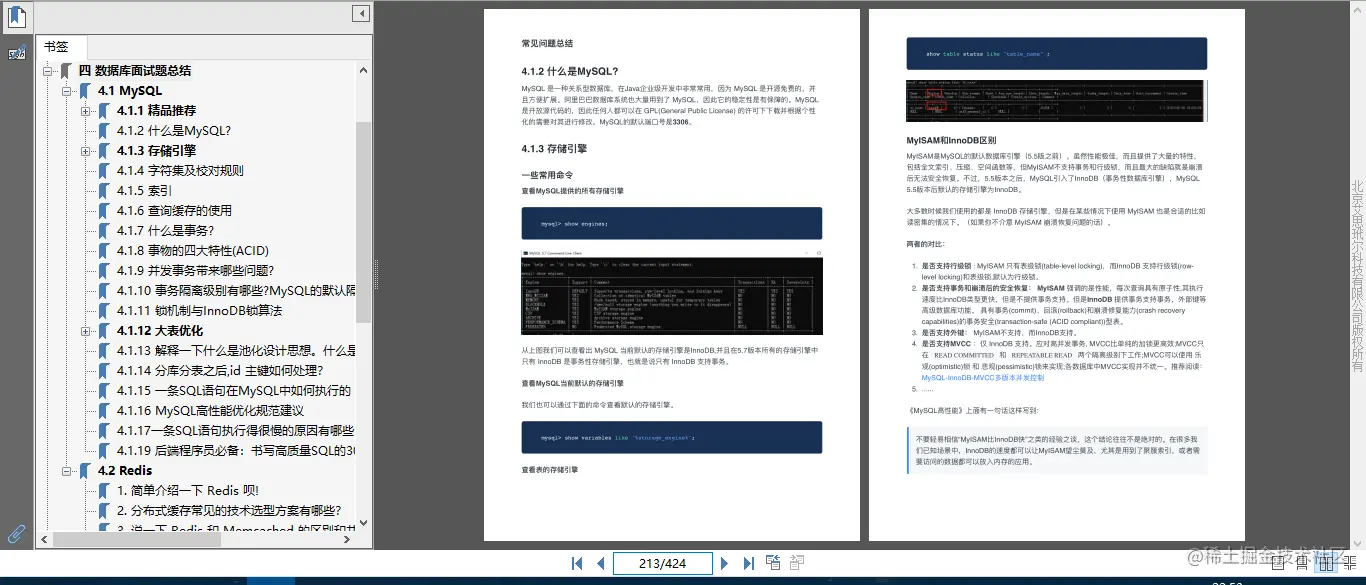This screenshot has width=1366, height=585.
Task: Collapse the navigation panel arrow button
Action: [361, 13]
